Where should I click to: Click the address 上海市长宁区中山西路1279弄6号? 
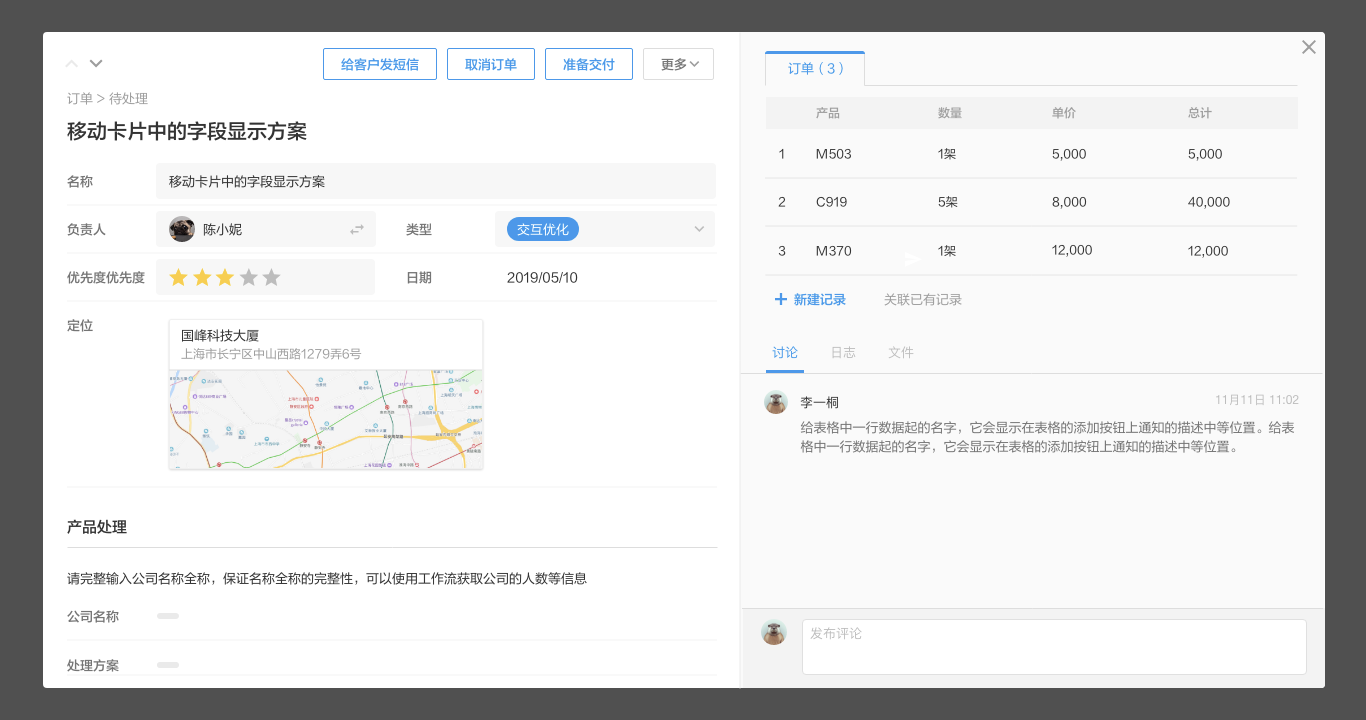(x=271, y=354)
